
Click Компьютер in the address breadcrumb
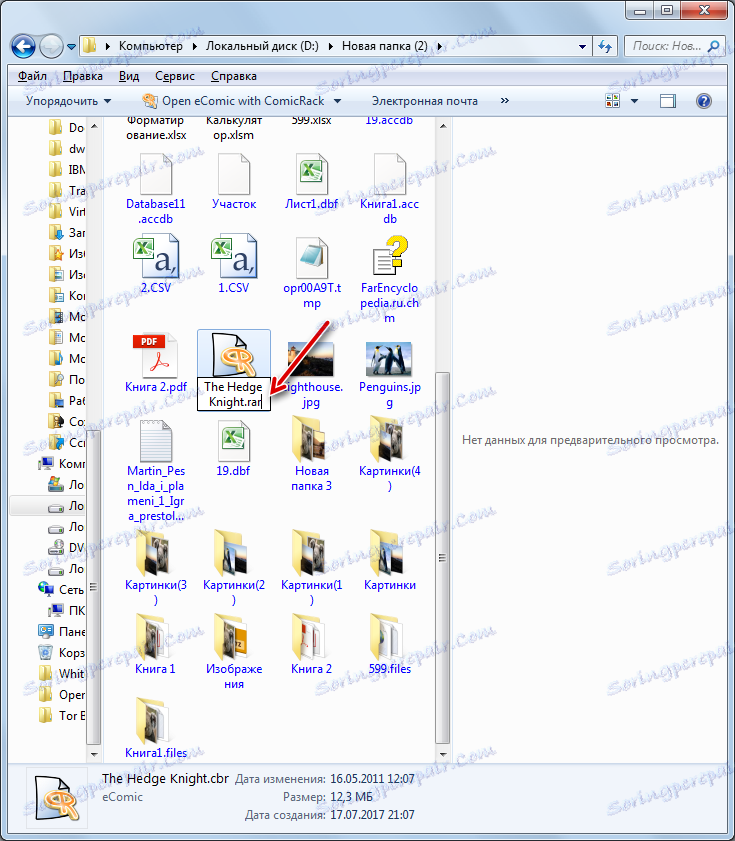click(x=150, y=47)
